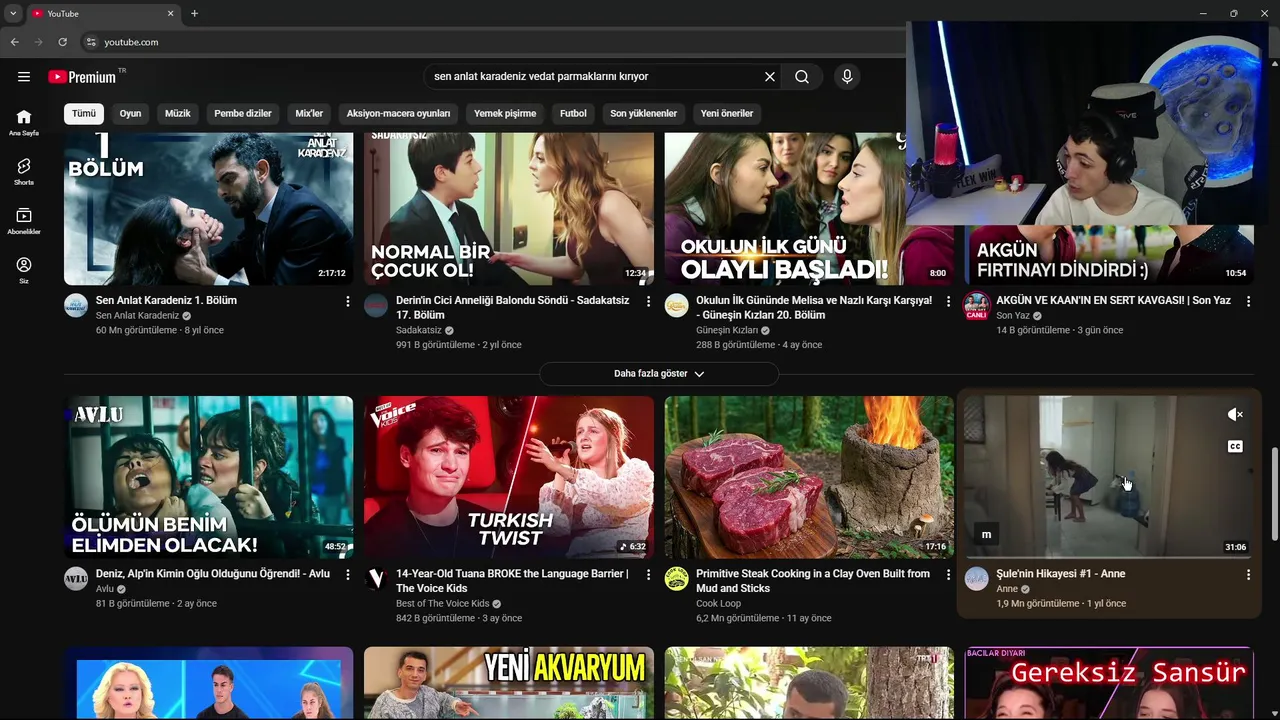Open options for Primitive Steak Cooking video
Viewport: 1280px width, 720px height.
948,575
